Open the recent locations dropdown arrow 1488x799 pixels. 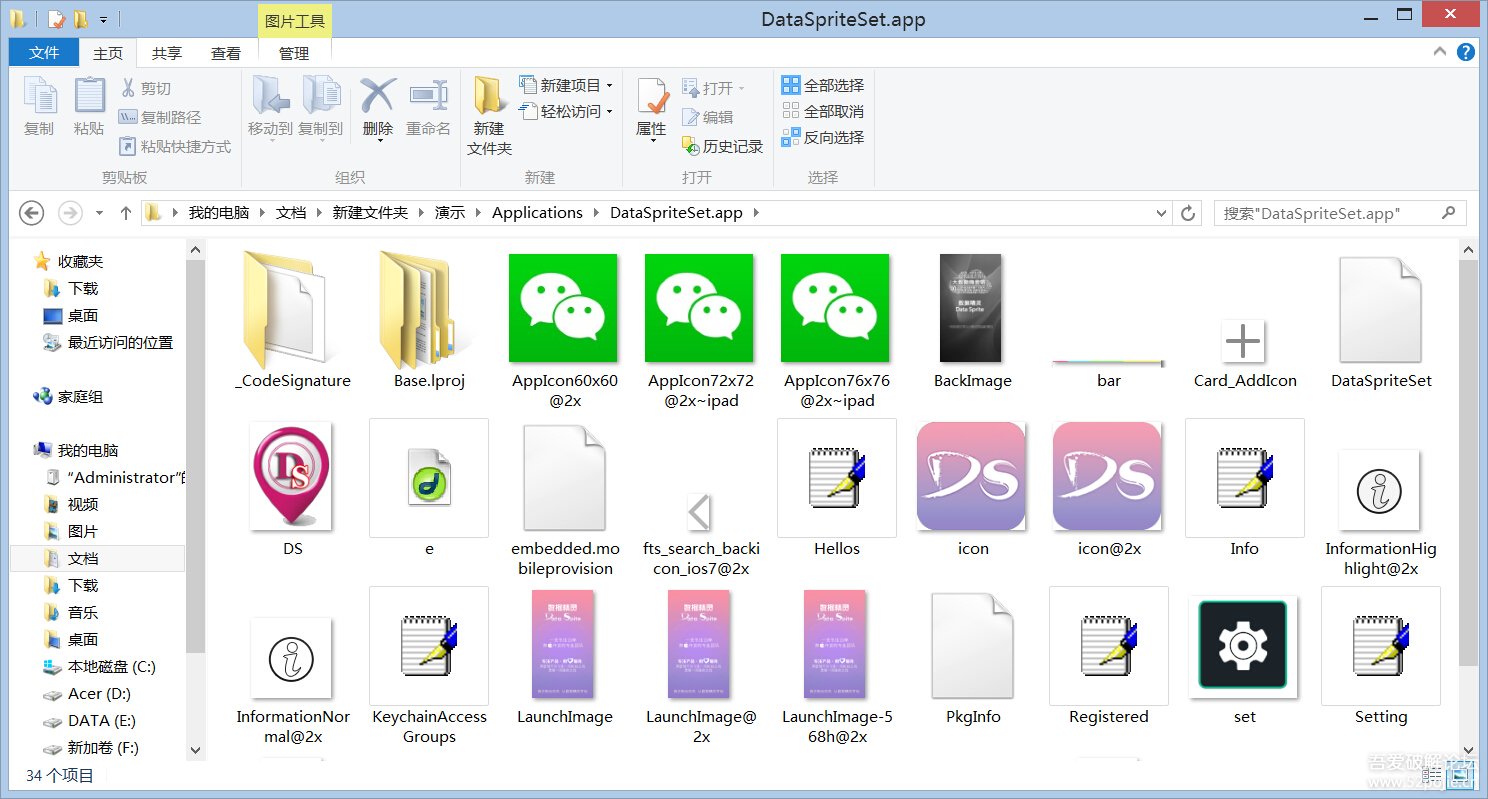pos(99,213)
